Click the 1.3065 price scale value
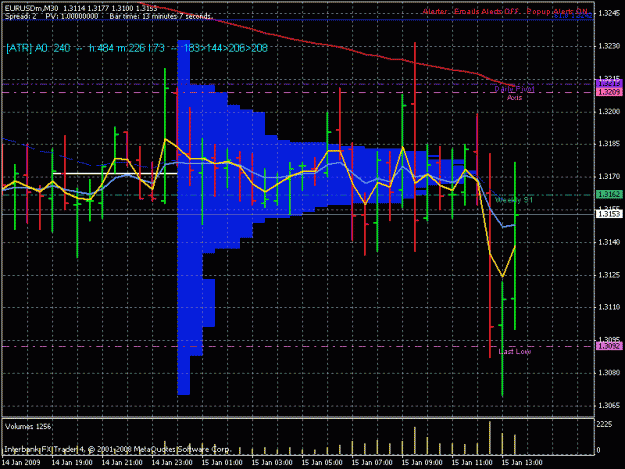This screenshot has height=469, width=625. click(x=609, y=405)
